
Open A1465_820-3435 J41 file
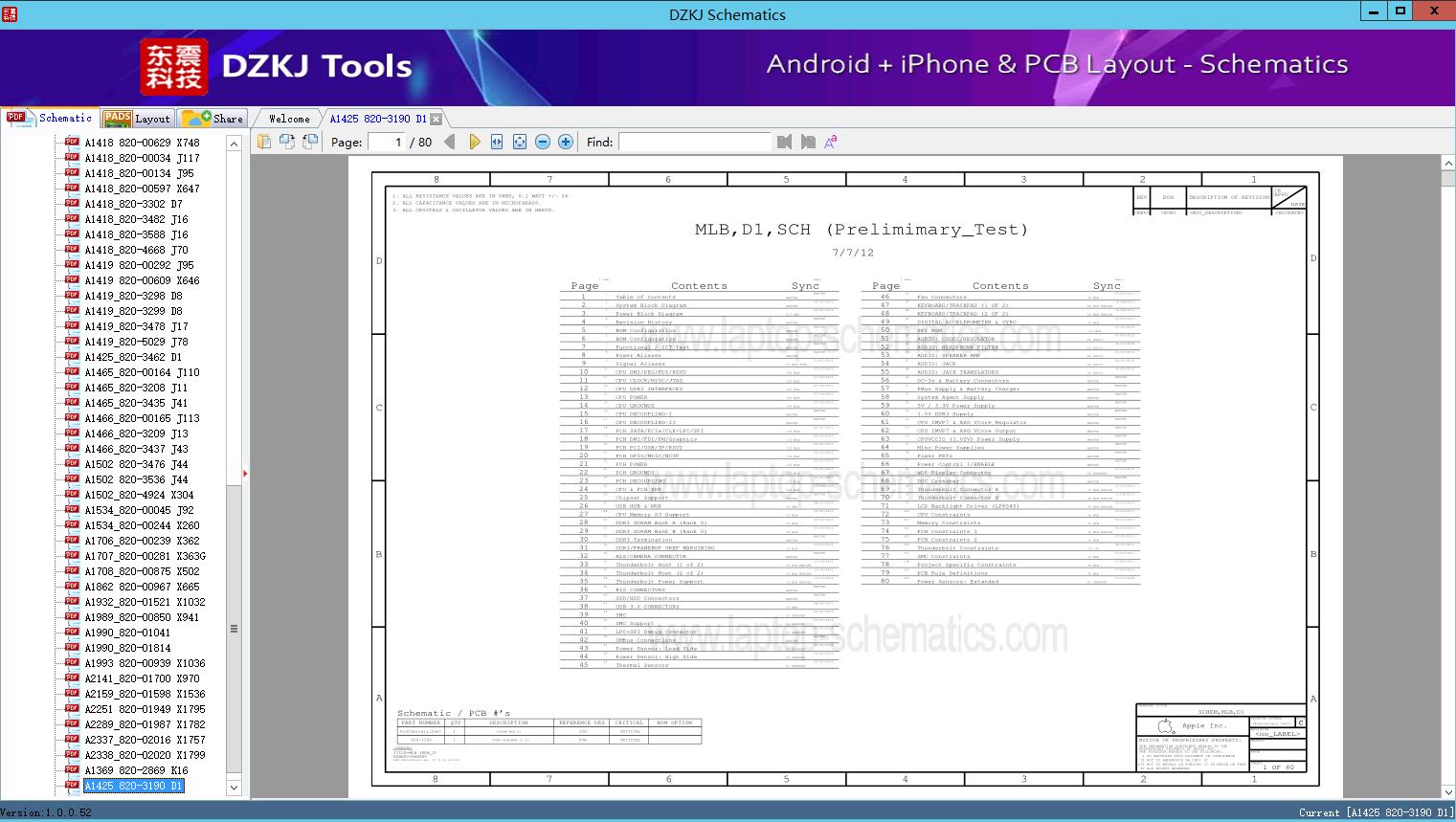coord(136,403)
